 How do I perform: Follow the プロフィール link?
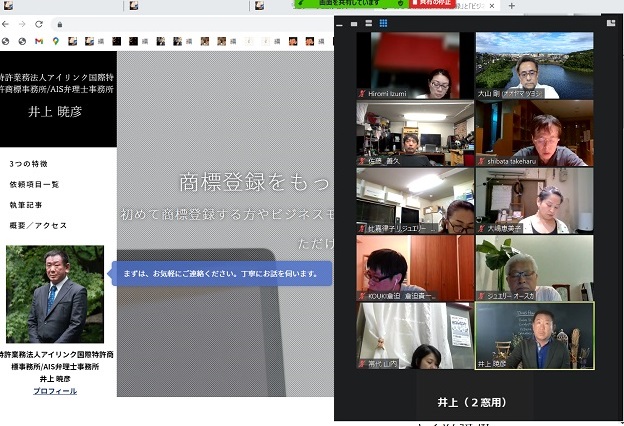[55, 391]
